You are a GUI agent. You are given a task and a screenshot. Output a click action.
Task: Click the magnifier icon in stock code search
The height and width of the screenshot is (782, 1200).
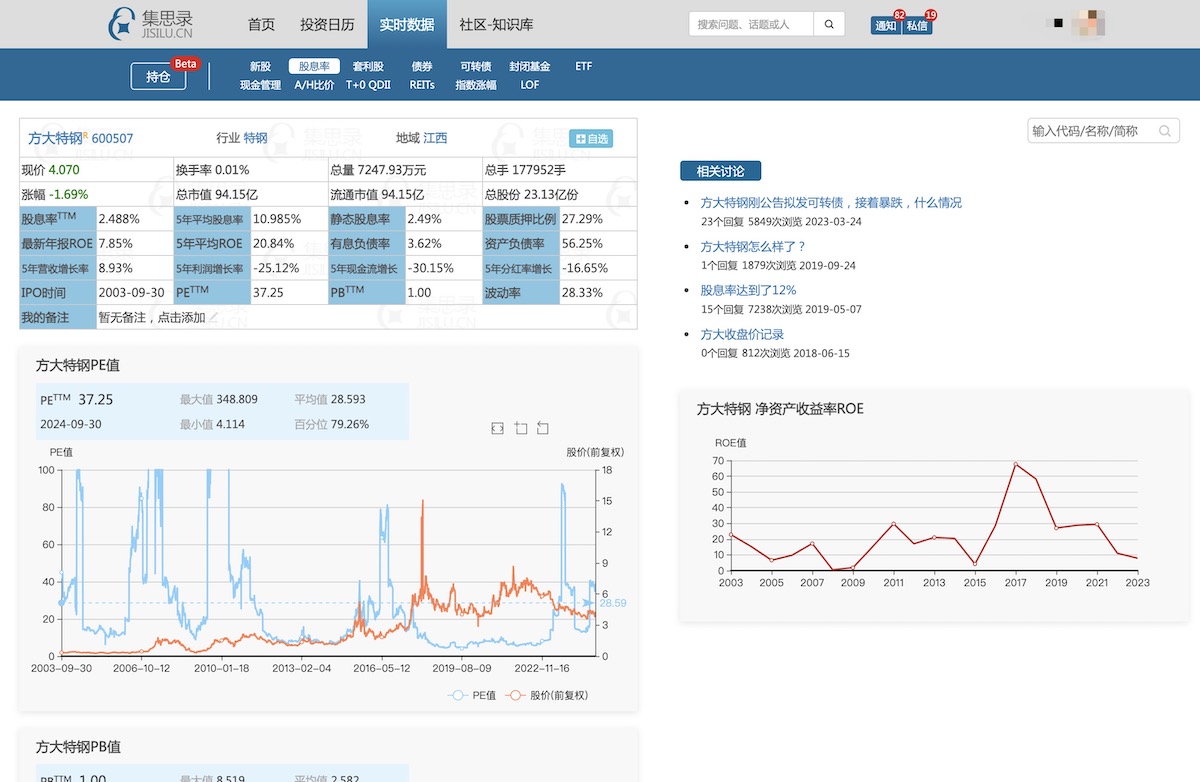point(1165,131)
